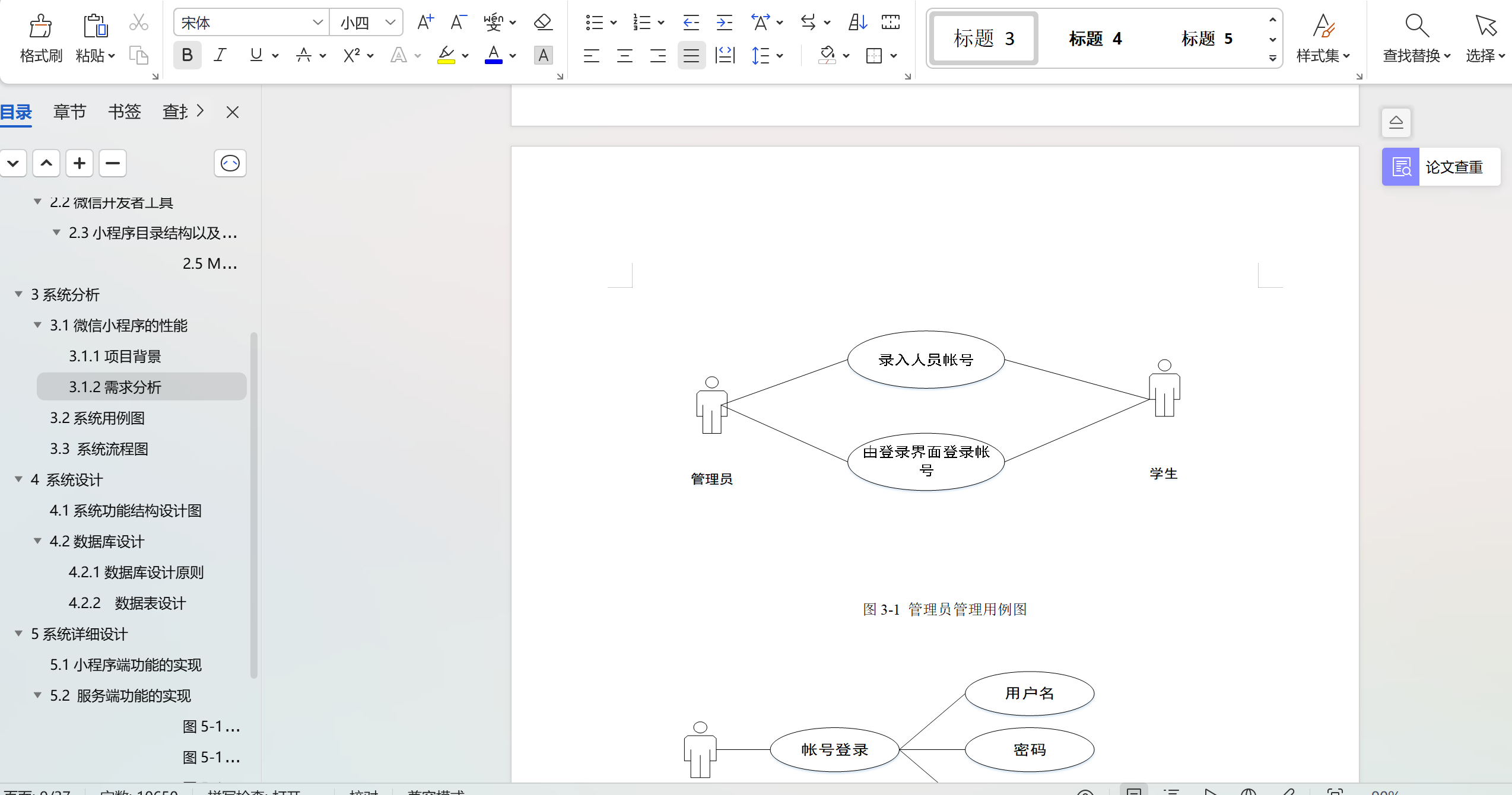Open the 样式集 style set menu
Image resolution: width=1512 pixels, height=795 pixels.
[x=1323, y=39]
